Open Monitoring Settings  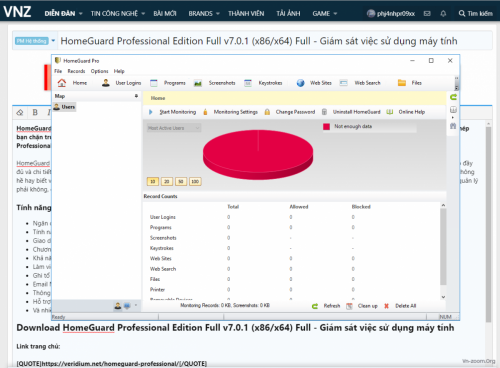236,112
